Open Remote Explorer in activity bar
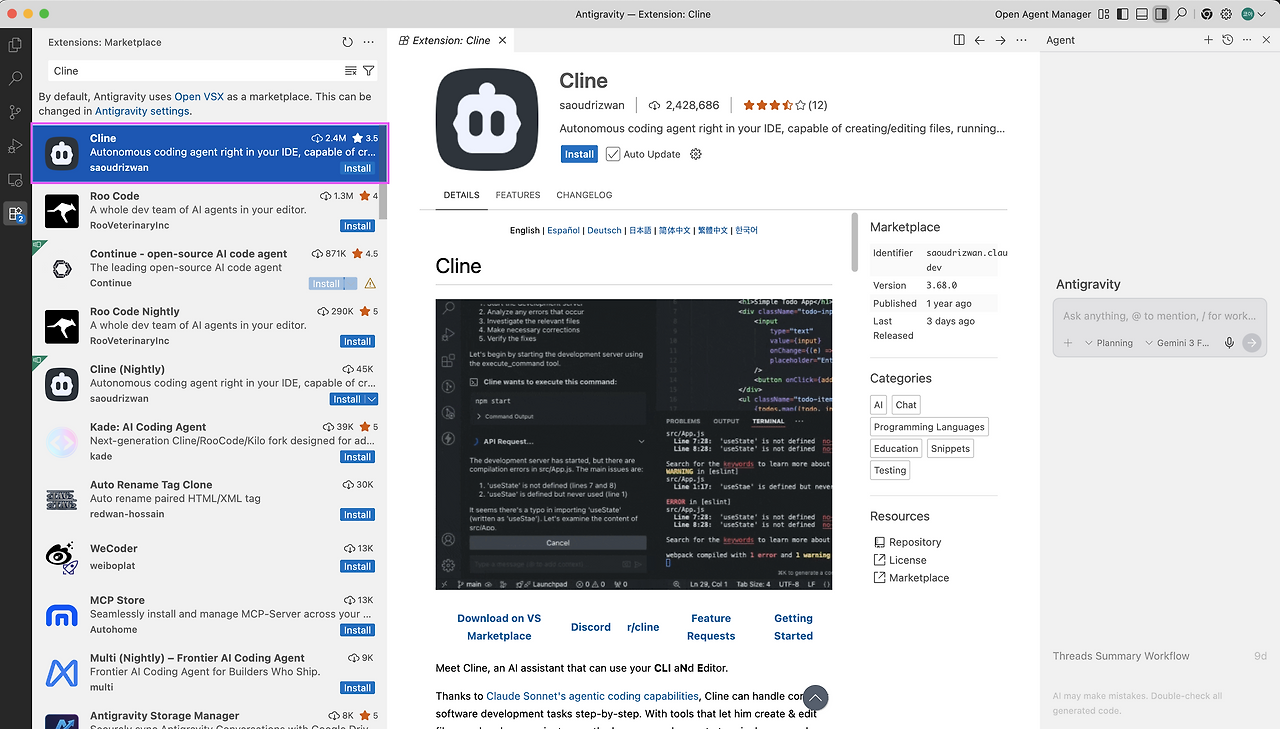This screenshot has width=1280, height=729. click(15, 180)
